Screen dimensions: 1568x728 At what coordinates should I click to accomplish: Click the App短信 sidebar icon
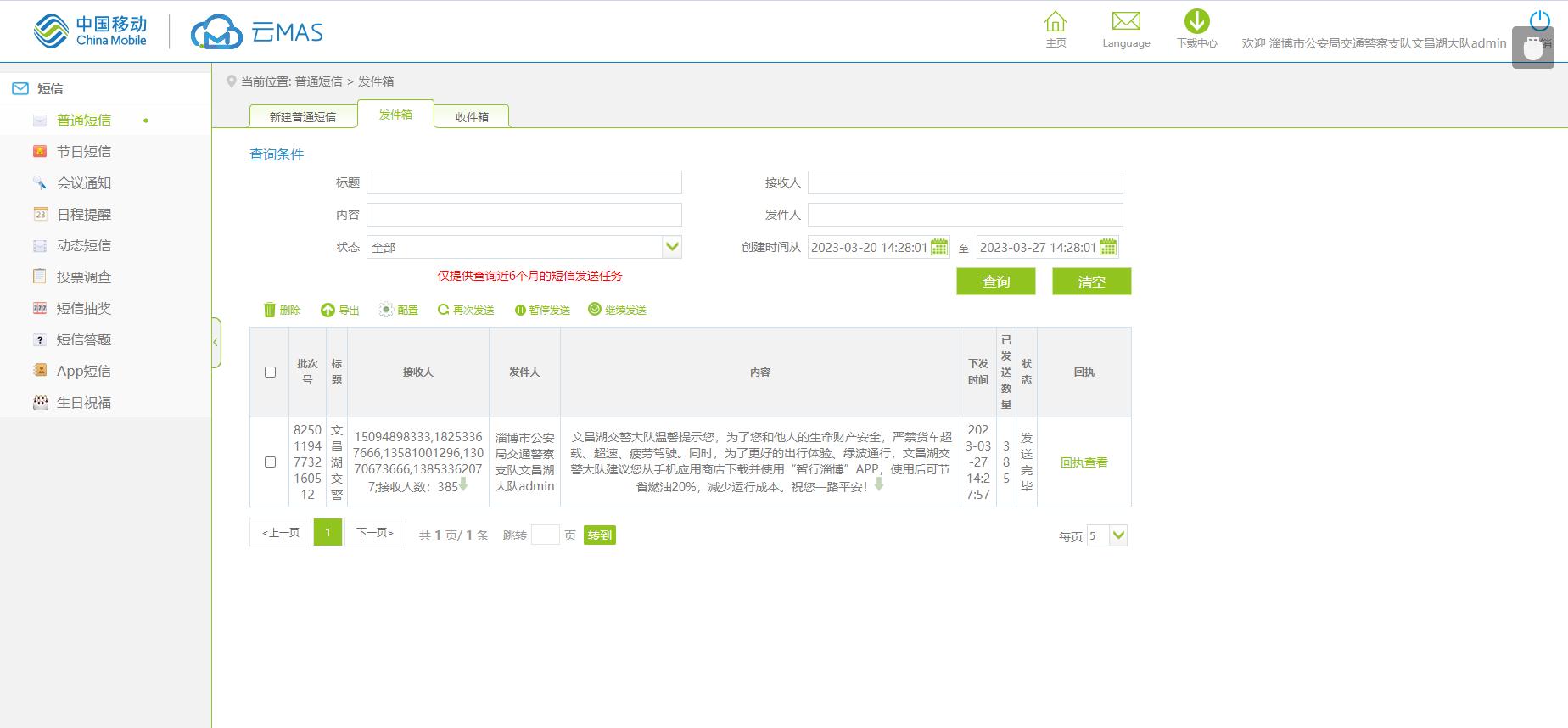(x=40, y=371)
